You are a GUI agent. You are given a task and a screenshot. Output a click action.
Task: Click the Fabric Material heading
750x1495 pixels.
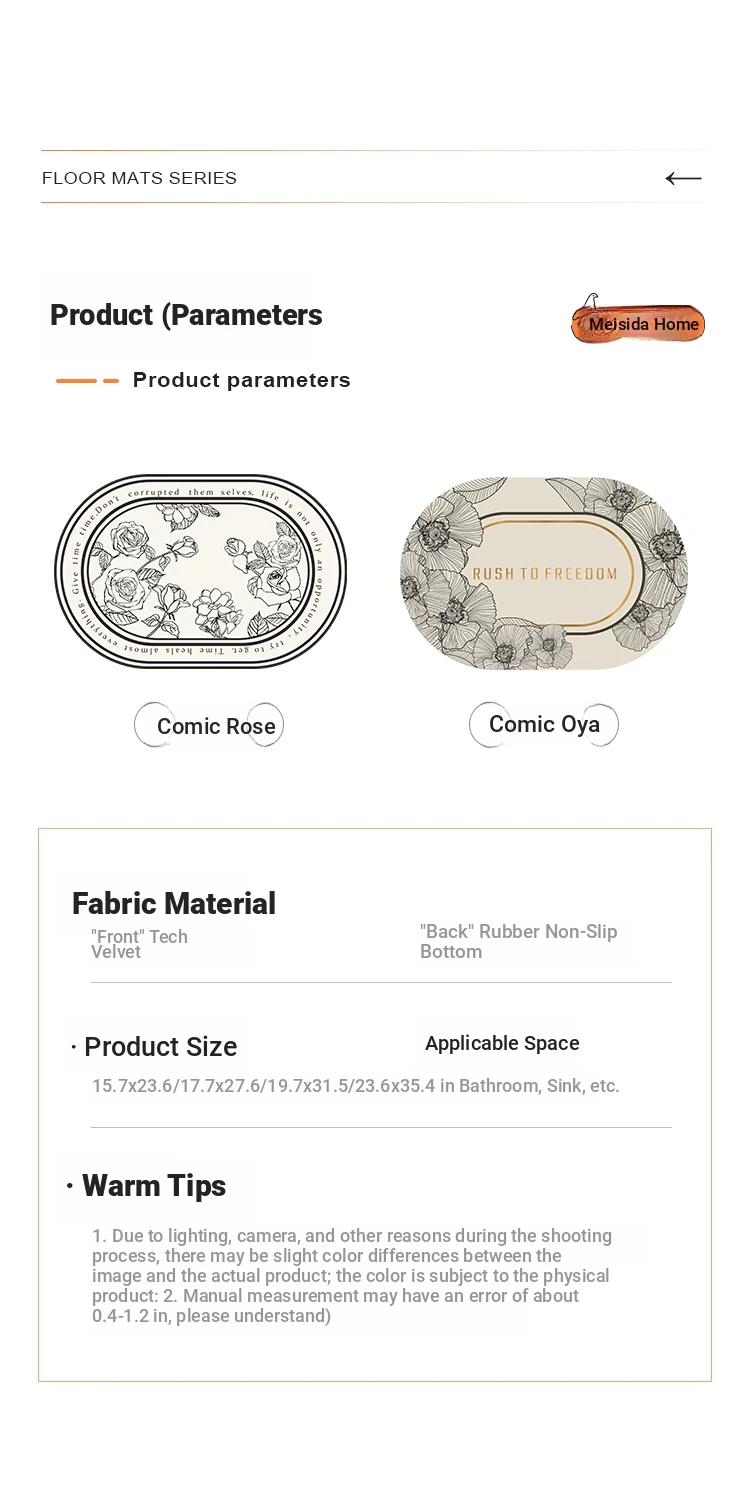coord(174,903)
